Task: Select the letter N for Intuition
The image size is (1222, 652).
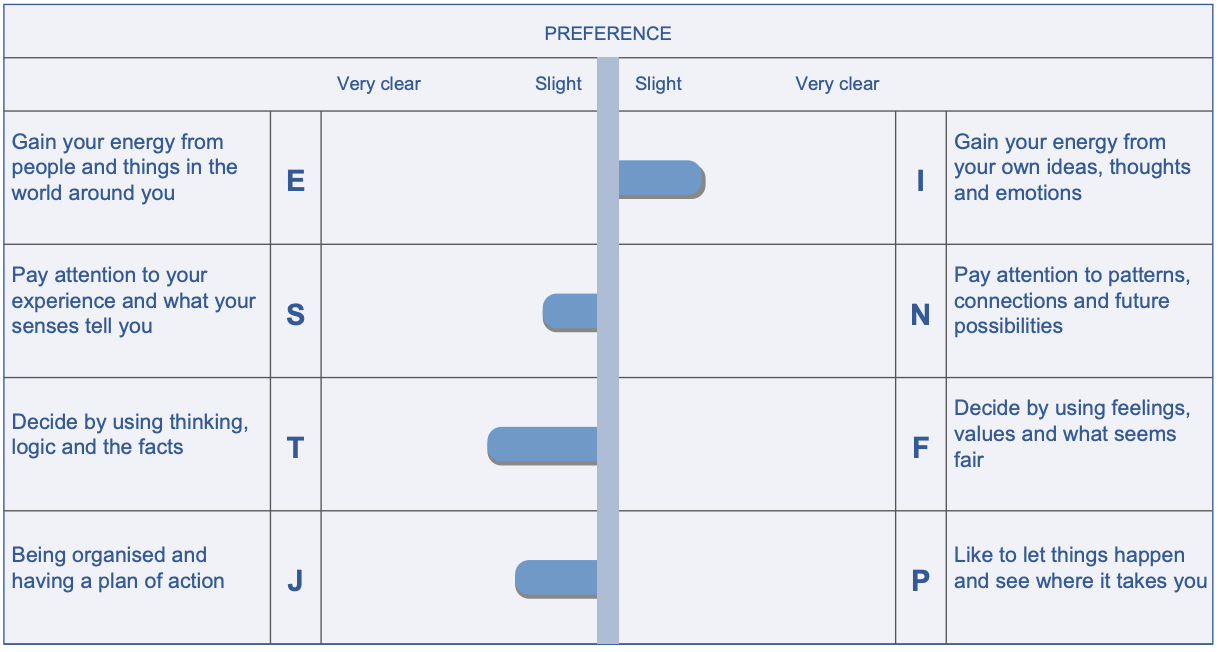Action: (x=920, y=315)
